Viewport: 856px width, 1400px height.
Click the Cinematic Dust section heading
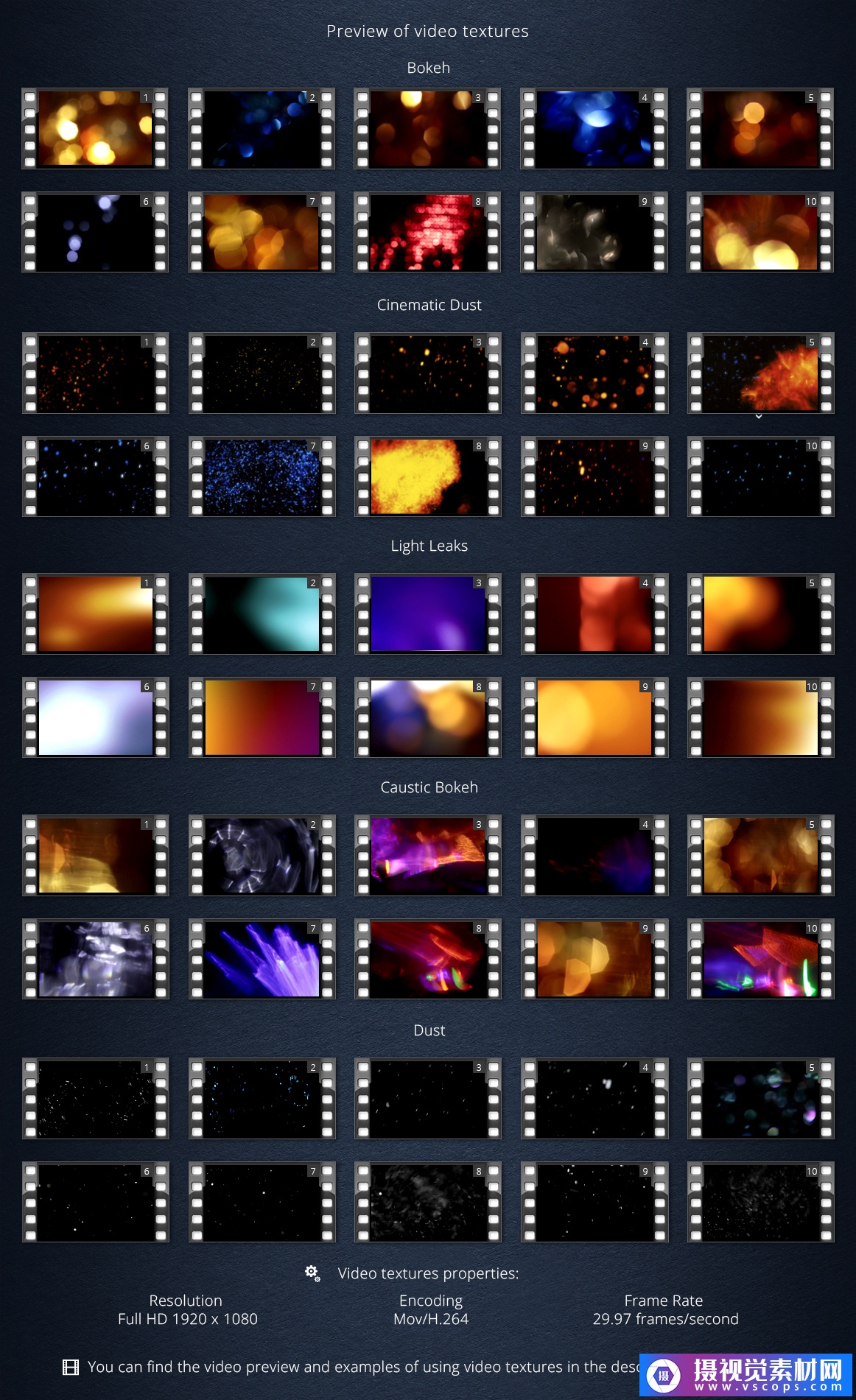click(429, 305)
